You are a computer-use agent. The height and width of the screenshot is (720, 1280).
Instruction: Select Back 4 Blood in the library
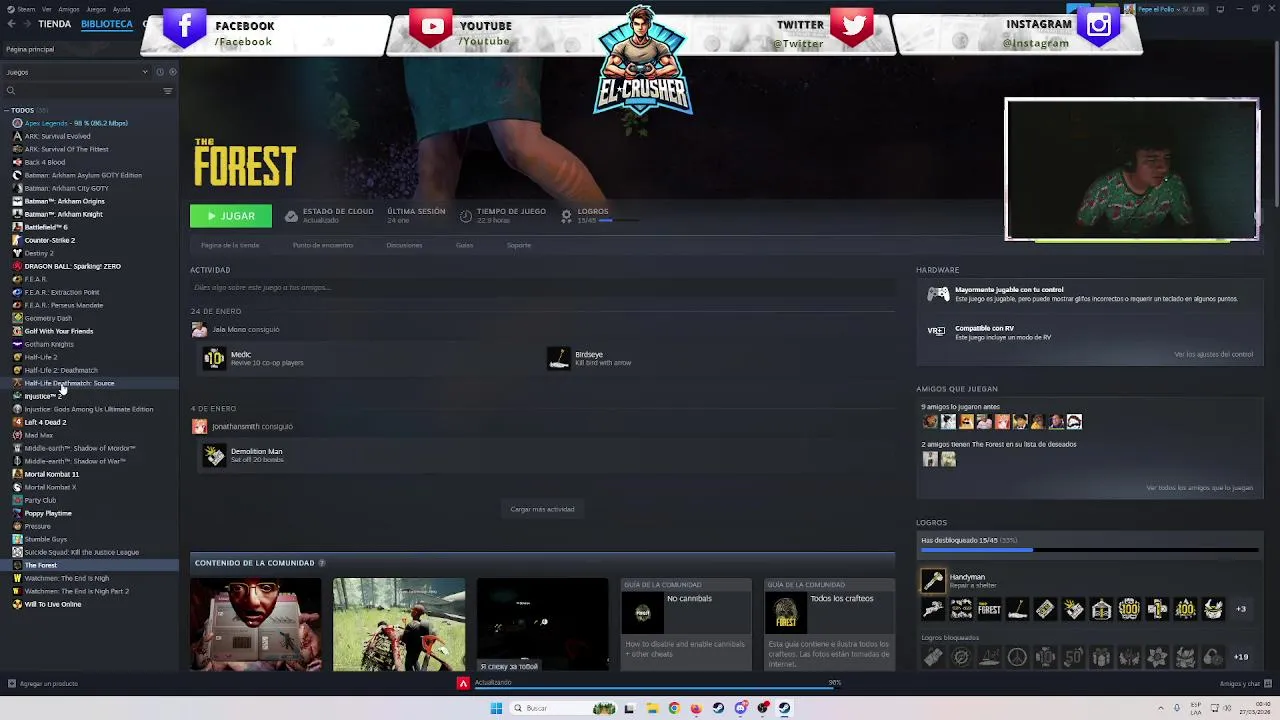44,162
